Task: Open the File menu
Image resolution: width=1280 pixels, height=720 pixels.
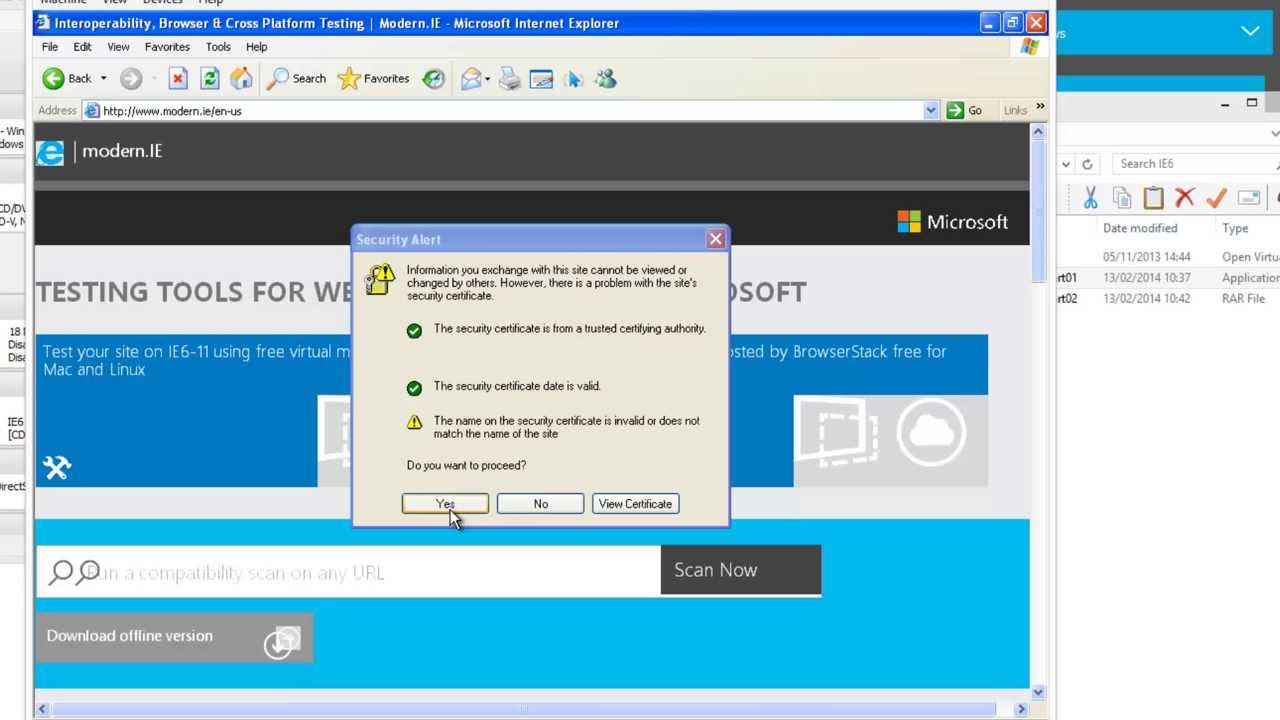Action: (x=50, y=47)
